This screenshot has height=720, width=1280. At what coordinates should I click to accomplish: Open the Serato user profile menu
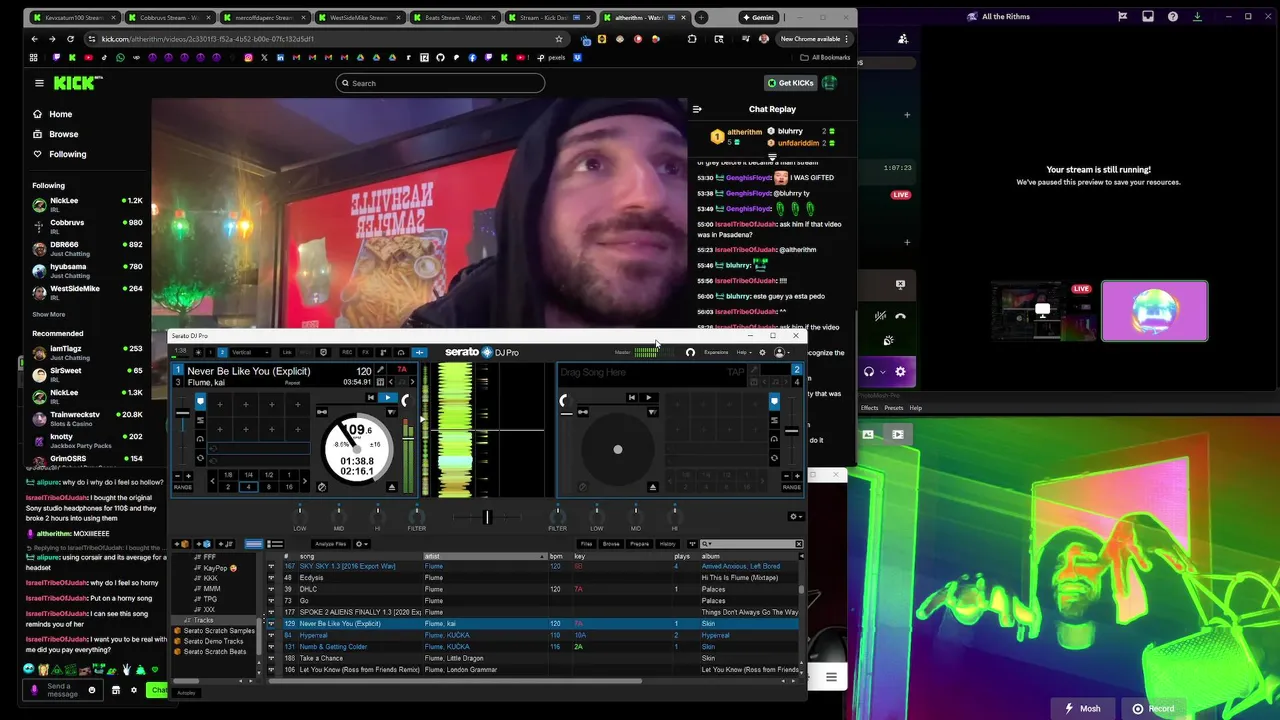(x=780, y=352)
